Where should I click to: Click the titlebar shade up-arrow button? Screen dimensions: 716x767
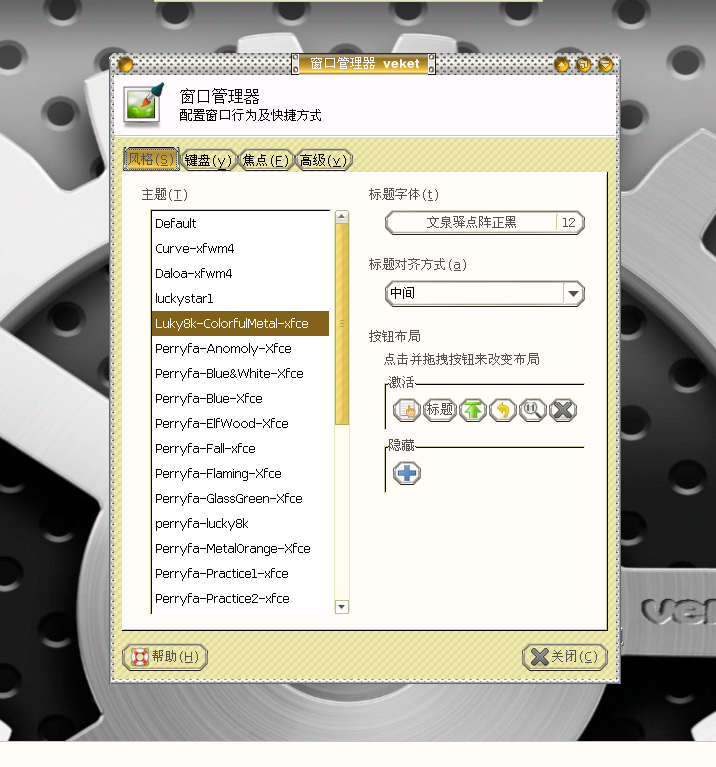coord(561,64)
